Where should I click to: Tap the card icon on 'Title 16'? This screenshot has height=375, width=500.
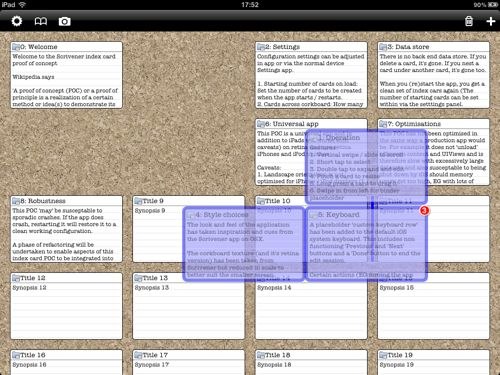(16, 355)
